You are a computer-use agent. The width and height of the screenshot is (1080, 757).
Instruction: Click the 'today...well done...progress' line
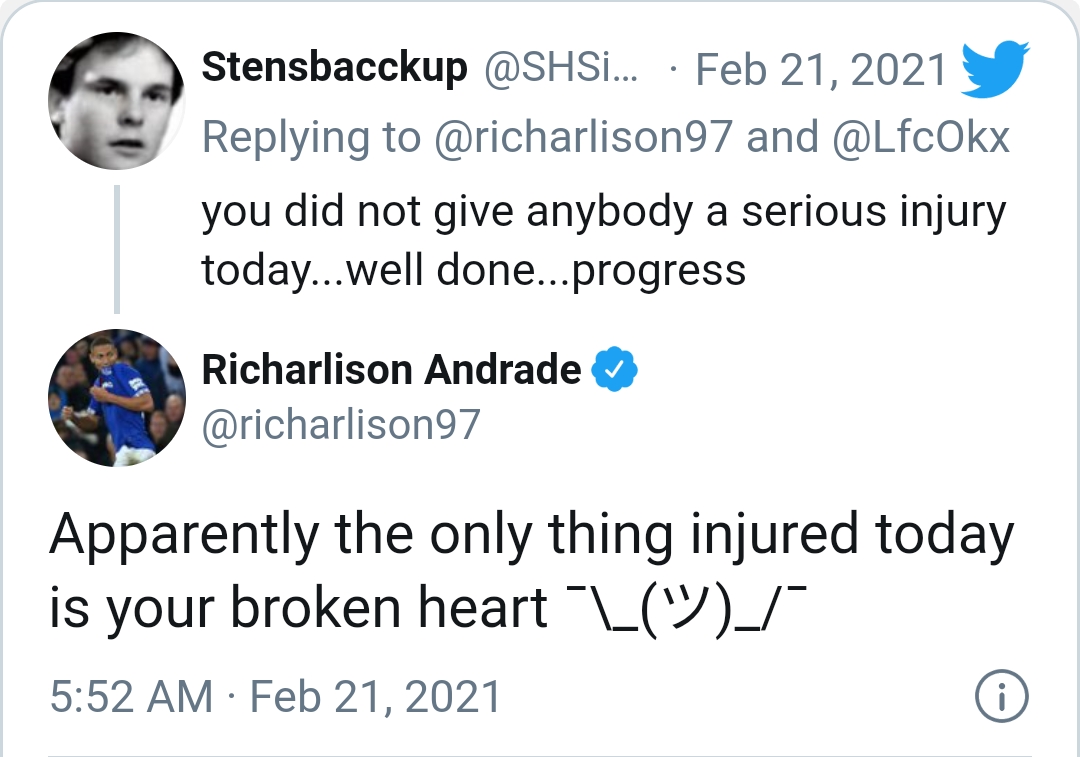click(x=474, y=269)
